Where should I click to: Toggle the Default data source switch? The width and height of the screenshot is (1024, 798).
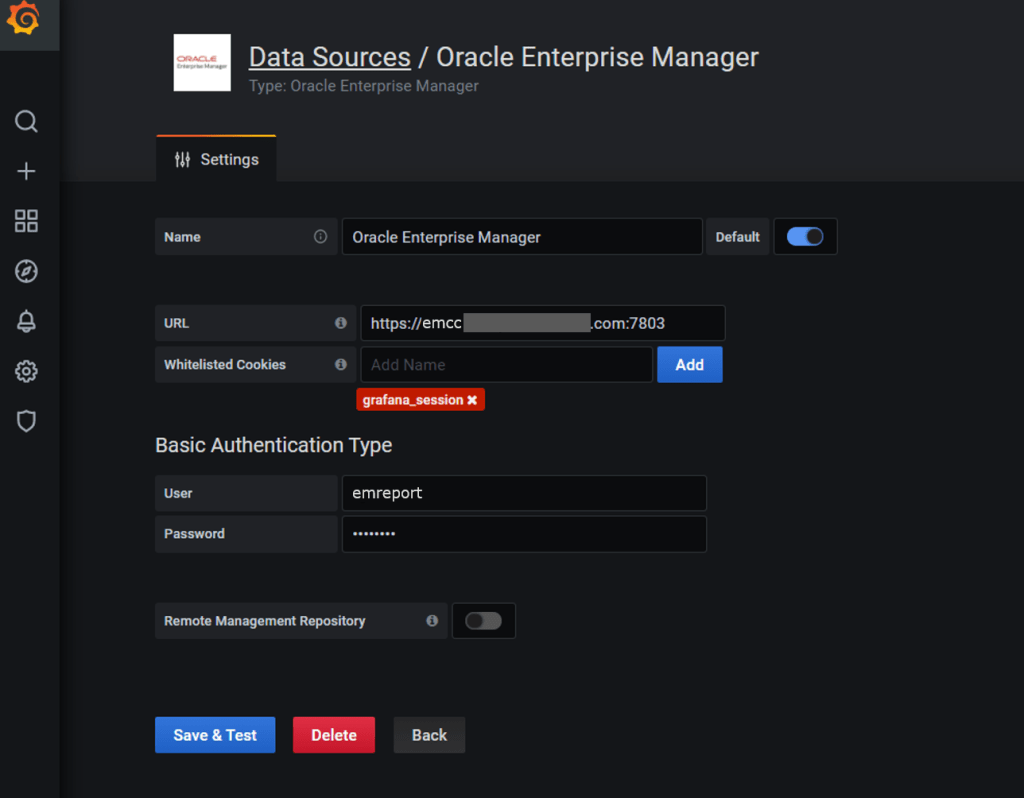pyautogui.click(x=805, y=237)
